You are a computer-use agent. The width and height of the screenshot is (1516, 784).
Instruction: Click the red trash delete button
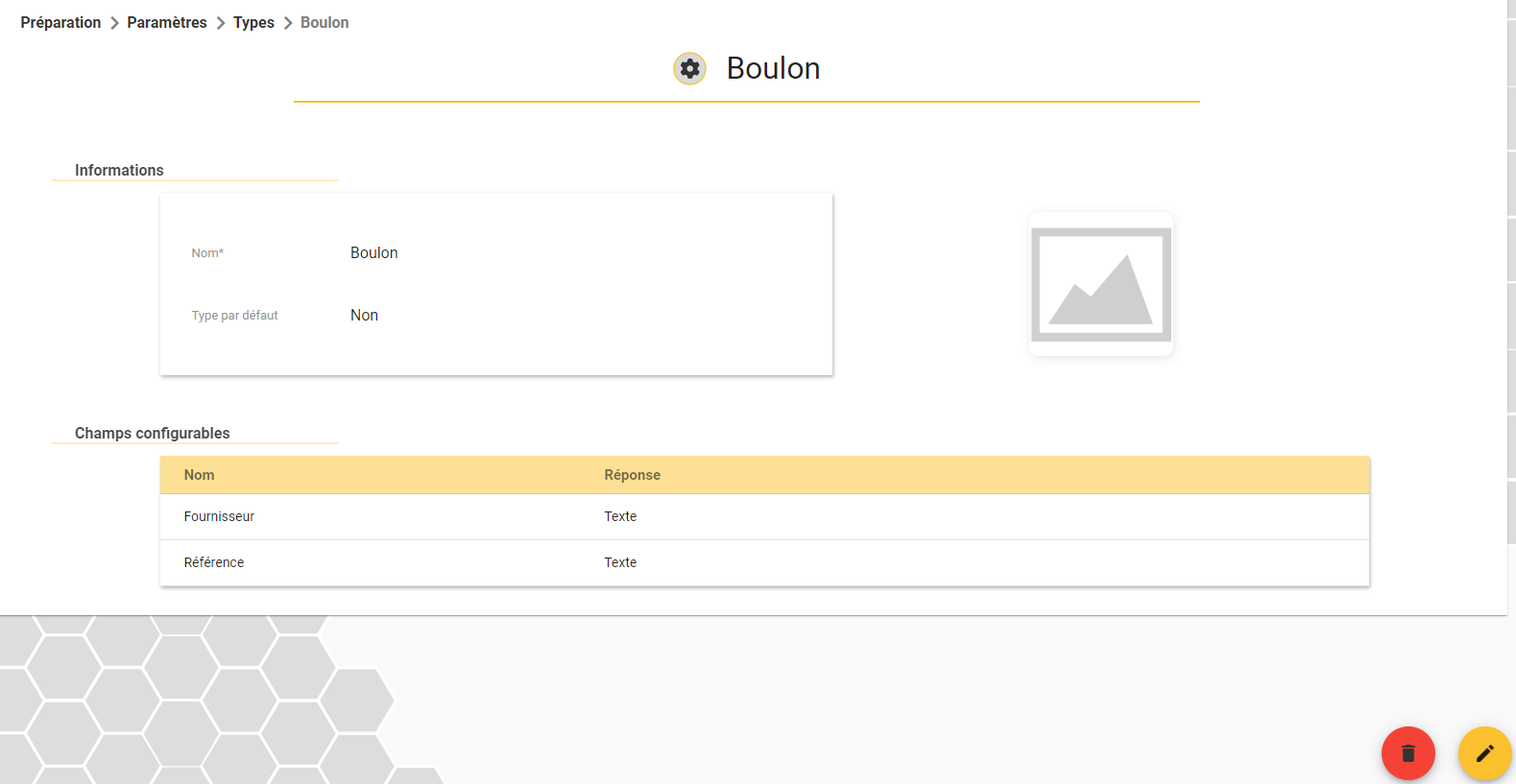tap(1408, 753)
